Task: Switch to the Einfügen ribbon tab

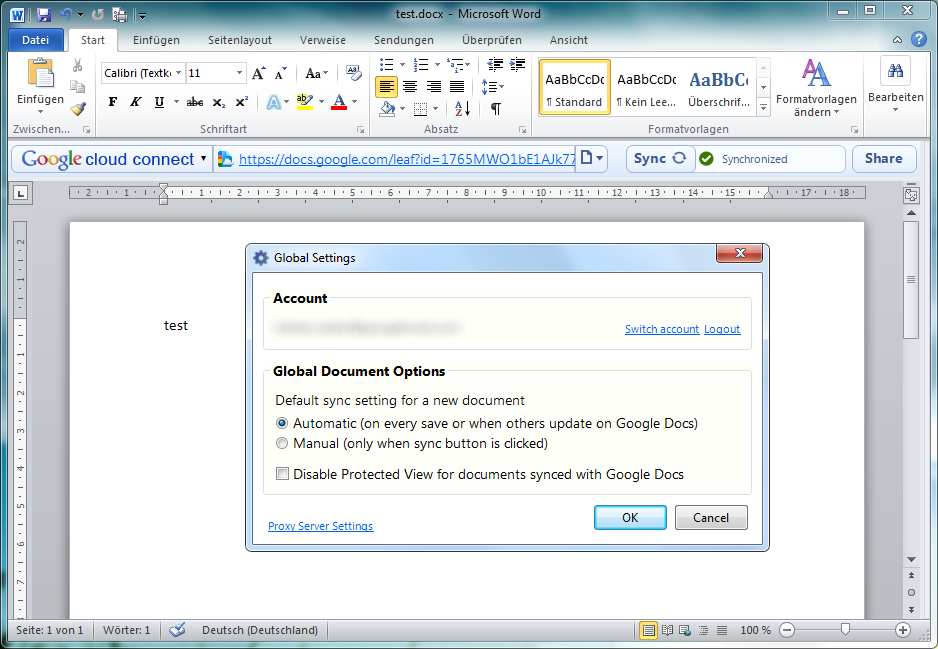Action: tap(156, 40)
